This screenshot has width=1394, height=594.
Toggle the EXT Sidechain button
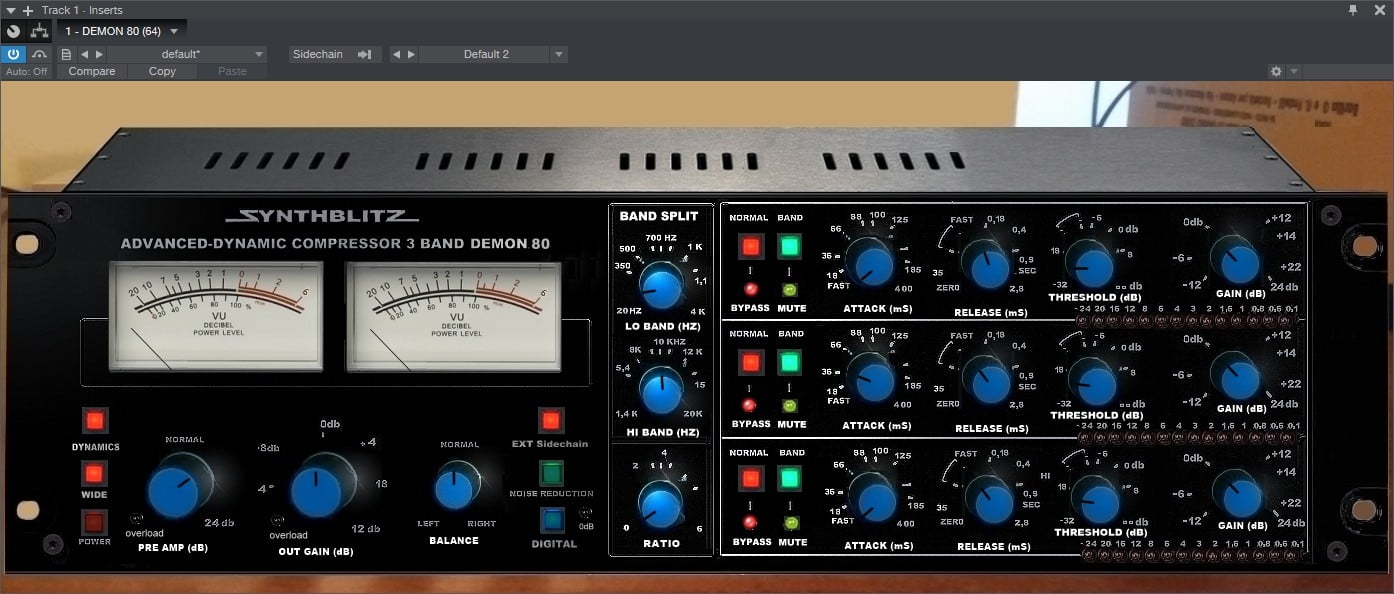[550, 420]
